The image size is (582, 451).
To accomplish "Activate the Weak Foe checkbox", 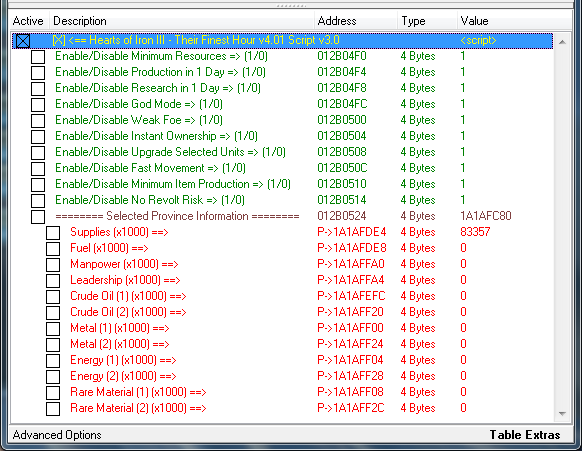I will pos(38,121).
